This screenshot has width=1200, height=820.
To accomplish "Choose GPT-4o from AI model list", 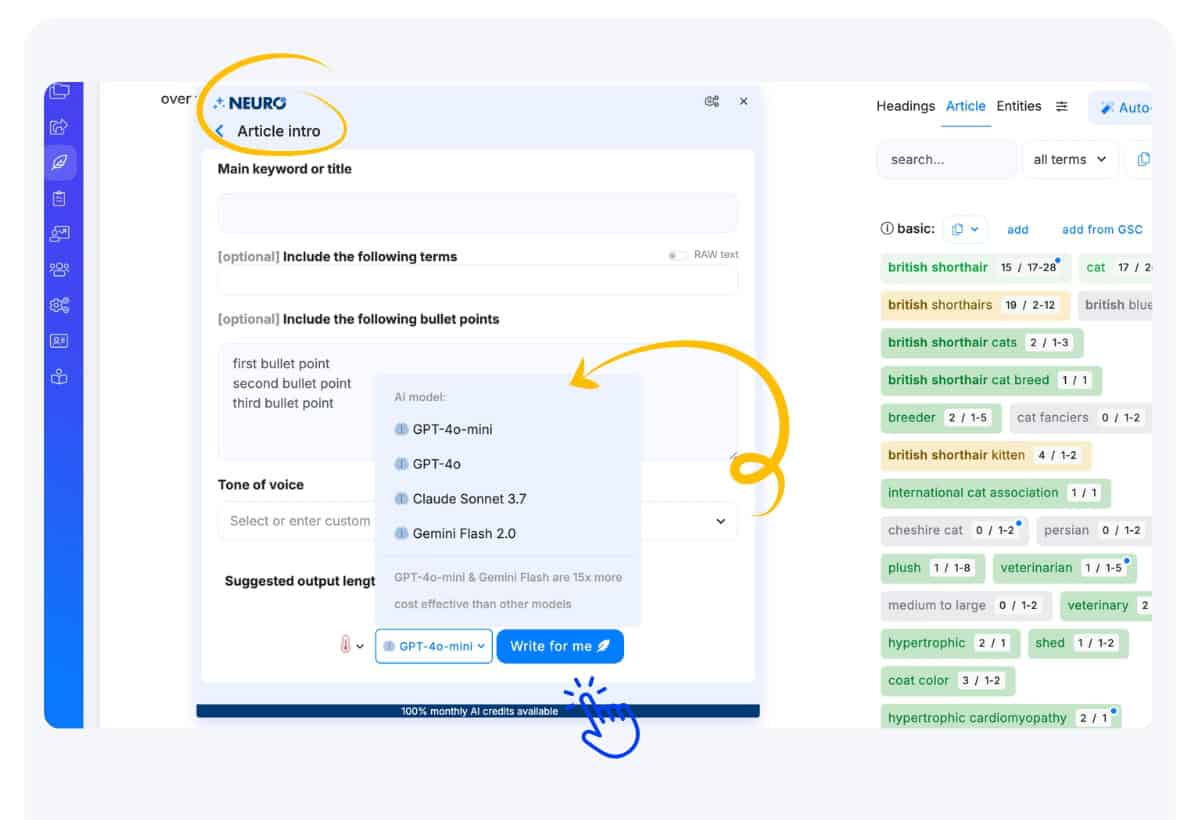I will [x=427, y=464].
